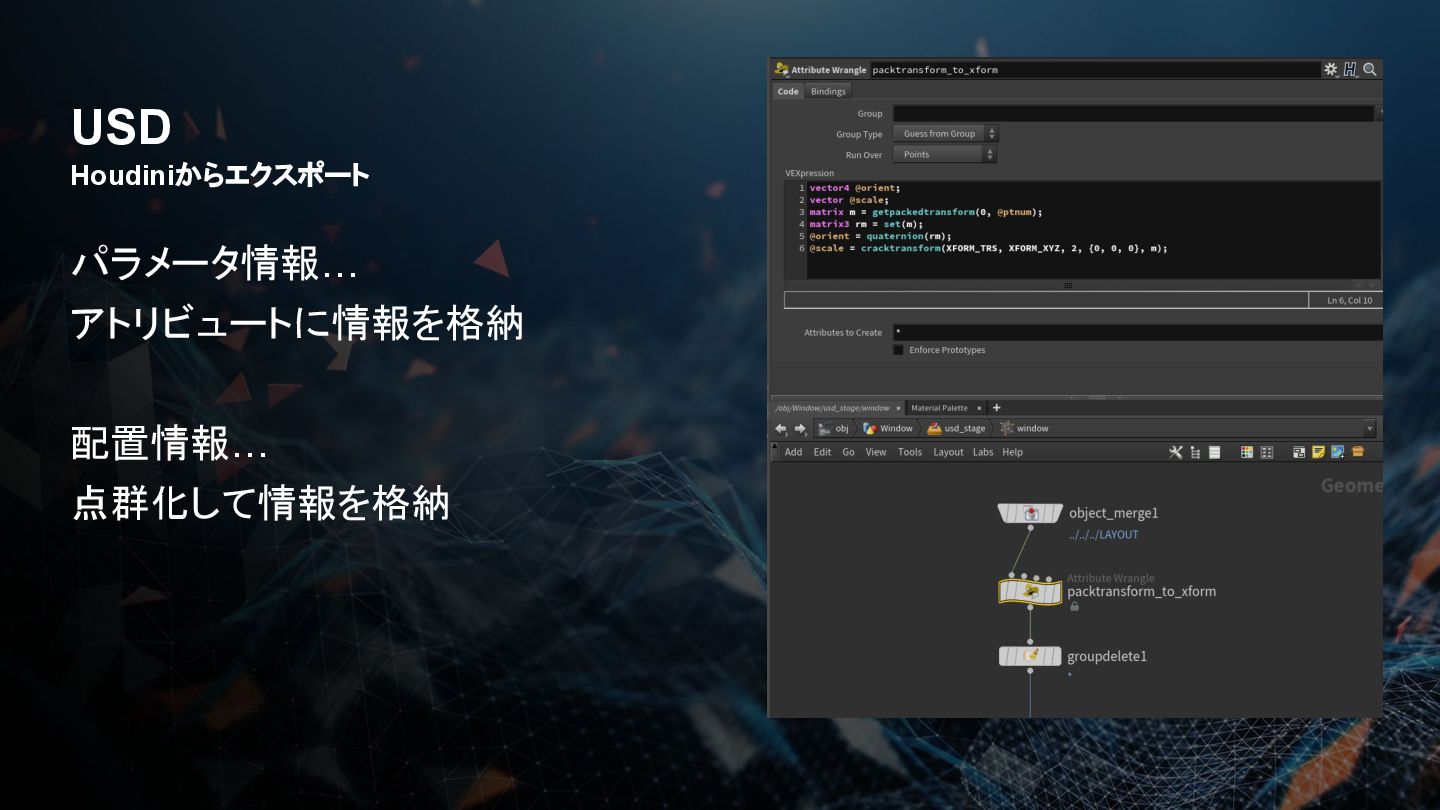
Task: Enable the Enforce Prototypes checkbox
Action: (x=898, y=350)
